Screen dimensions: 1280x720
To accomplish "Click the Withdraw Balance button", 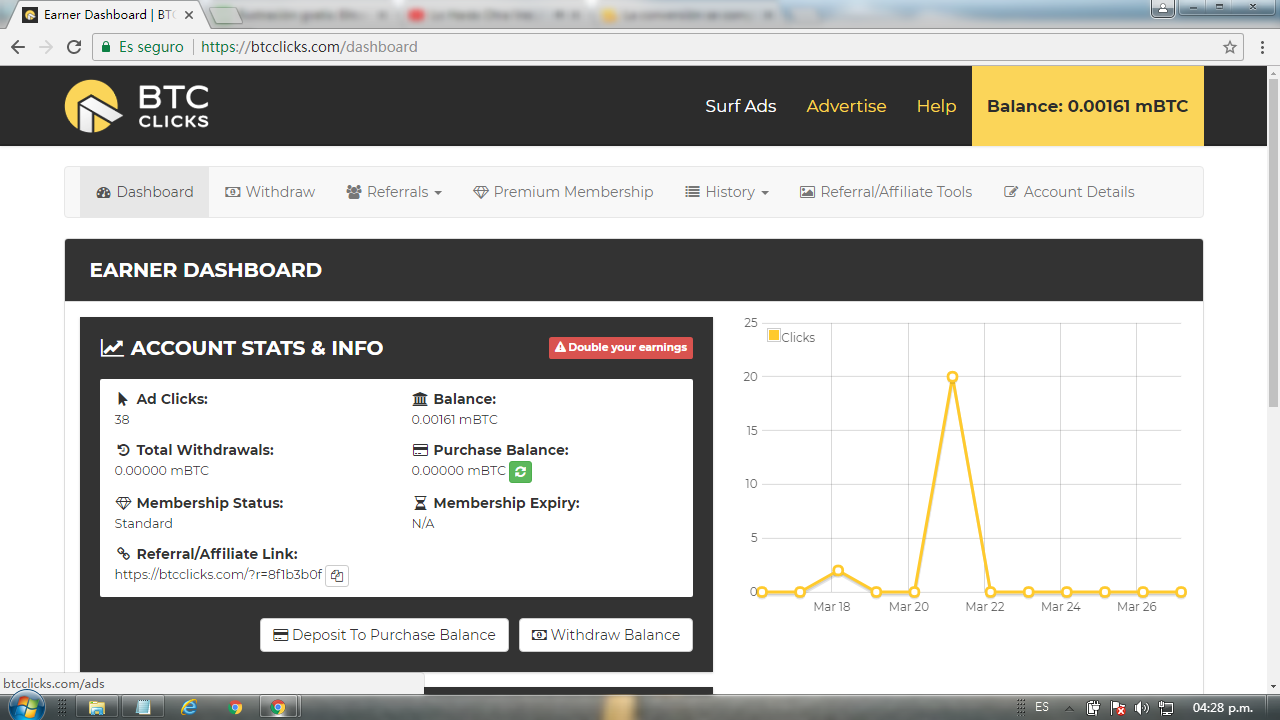I will [606, 635].
